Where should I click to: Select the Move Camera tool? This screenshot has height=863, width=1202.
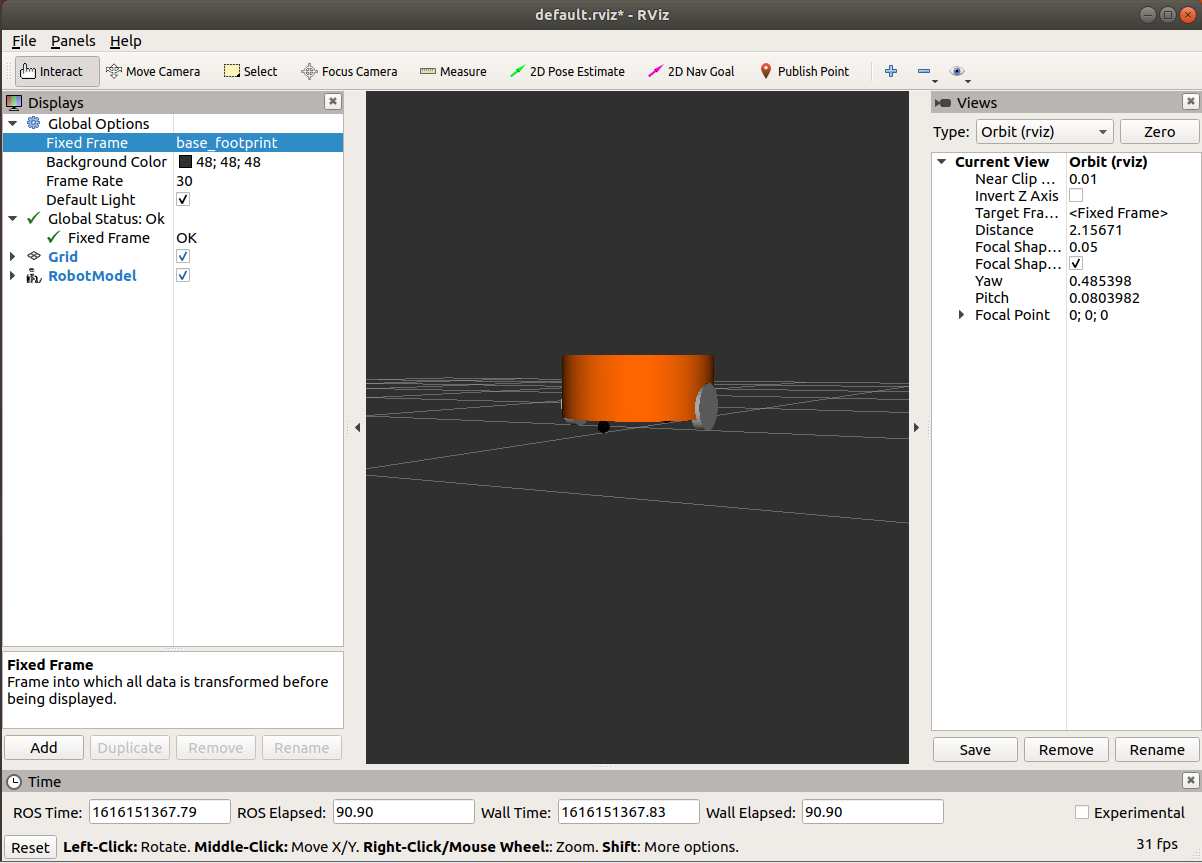pos(153,71)
